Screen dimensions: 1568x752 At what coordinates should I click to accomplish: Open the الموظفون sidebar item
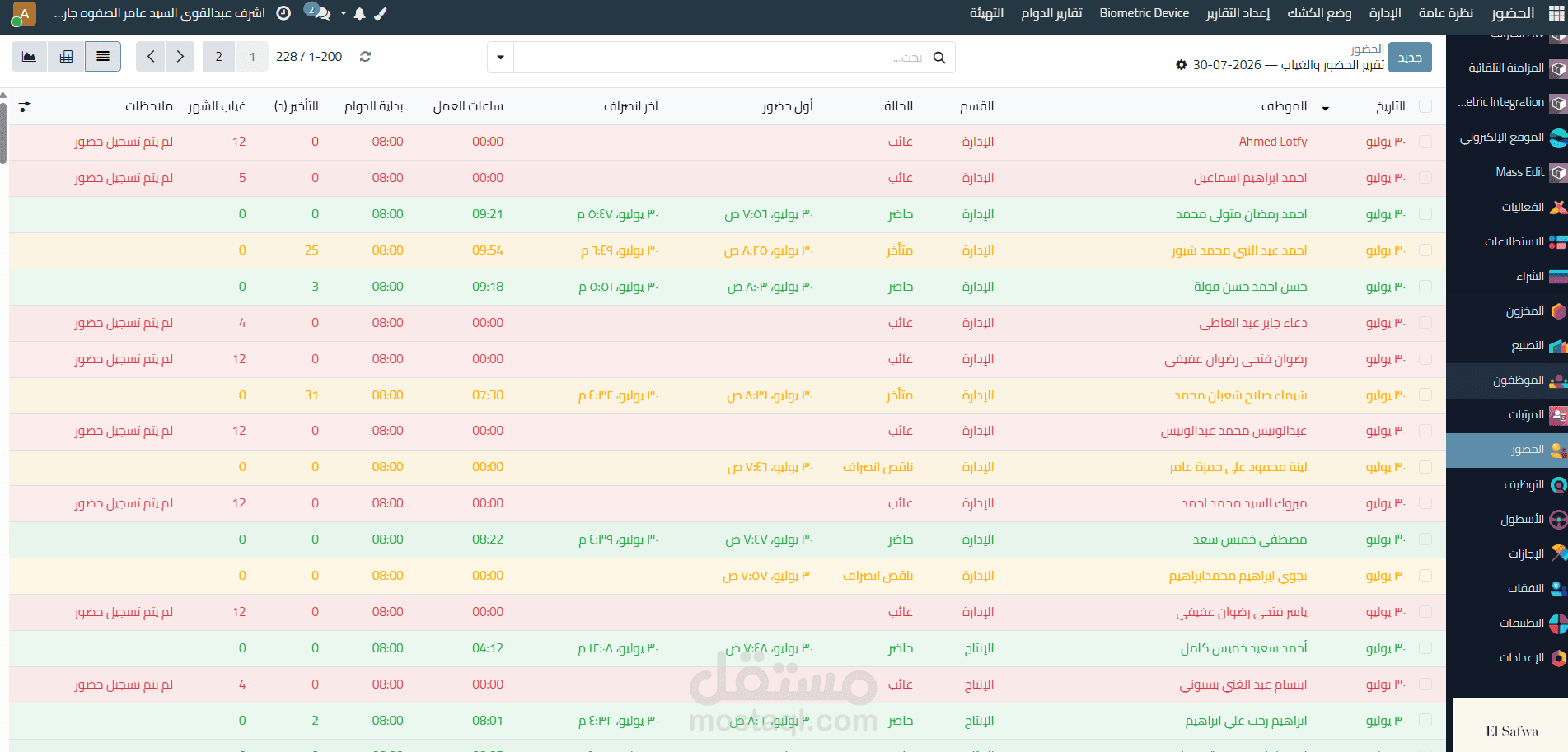click(x=1507, y=381)
